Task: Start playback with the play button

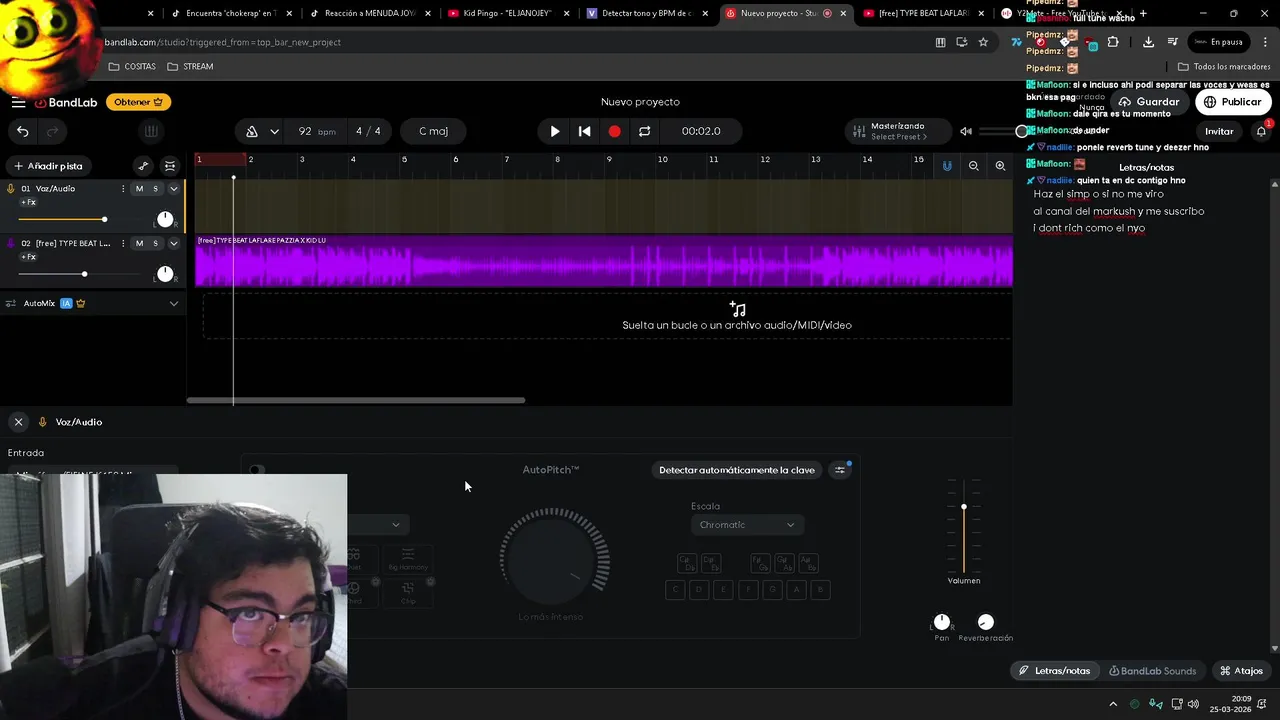Action: [x=555, y=131]
